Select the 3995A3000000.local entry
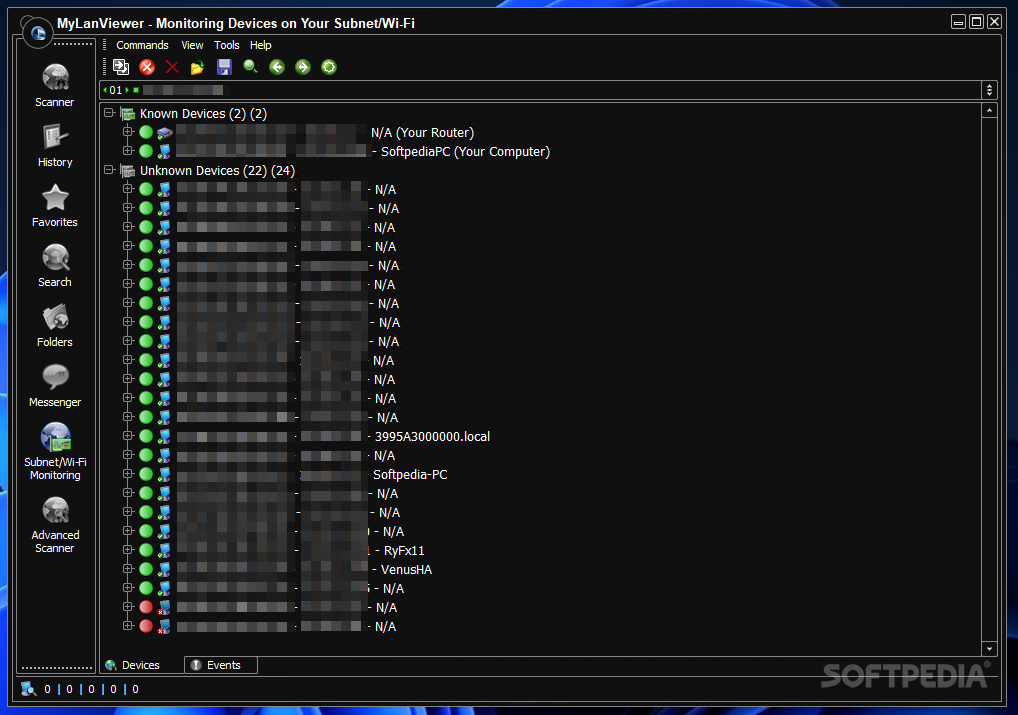This screenshot has width=1018, height=715. pyautogui.click(x=432, y=436)
